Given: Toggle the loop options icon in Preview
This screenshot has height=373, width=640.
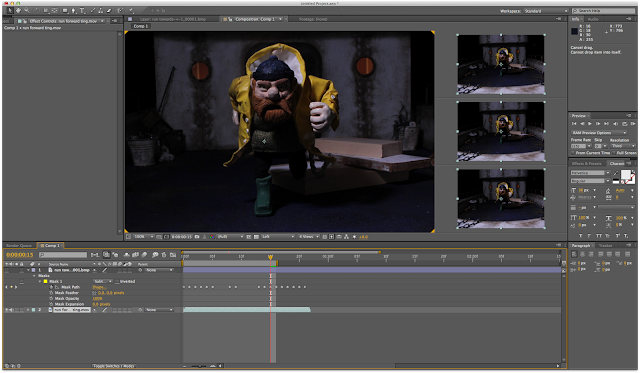Looking at the screenshot, I should coord(624,124).
